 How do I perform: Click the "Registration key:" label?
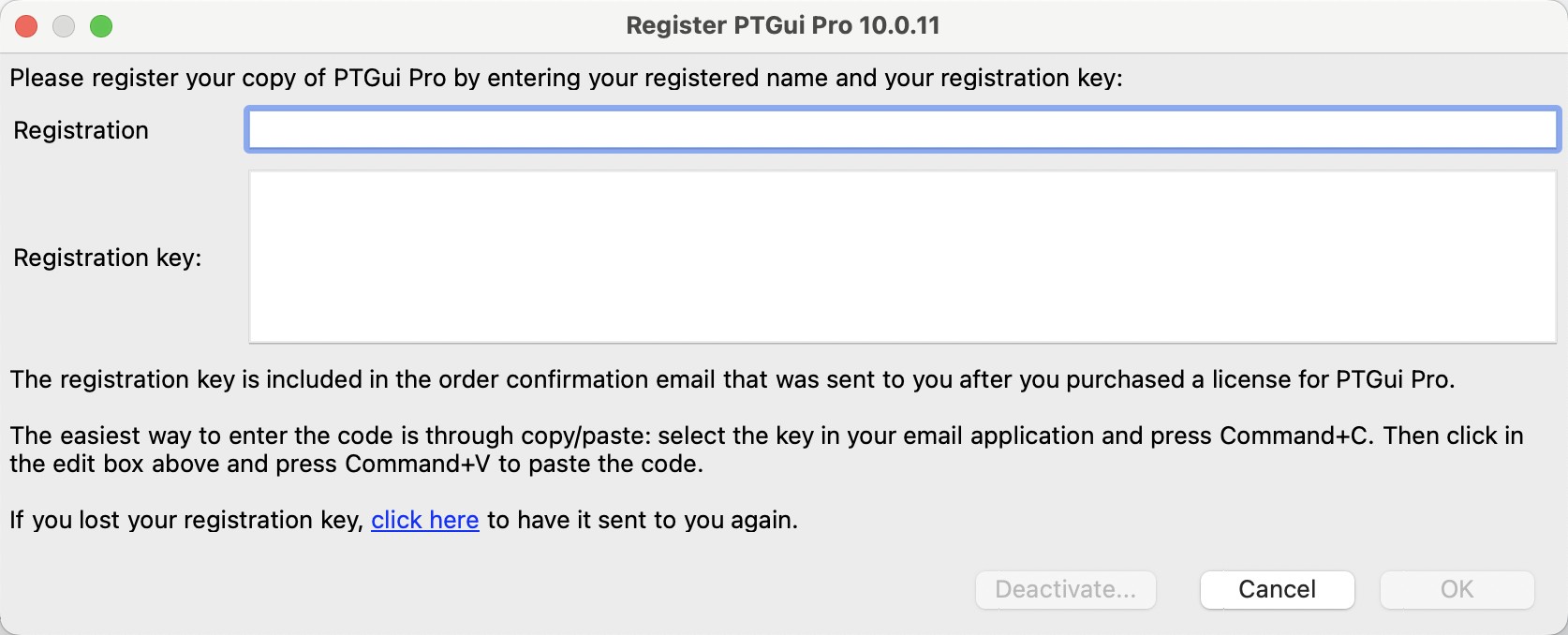pos(107,258)
